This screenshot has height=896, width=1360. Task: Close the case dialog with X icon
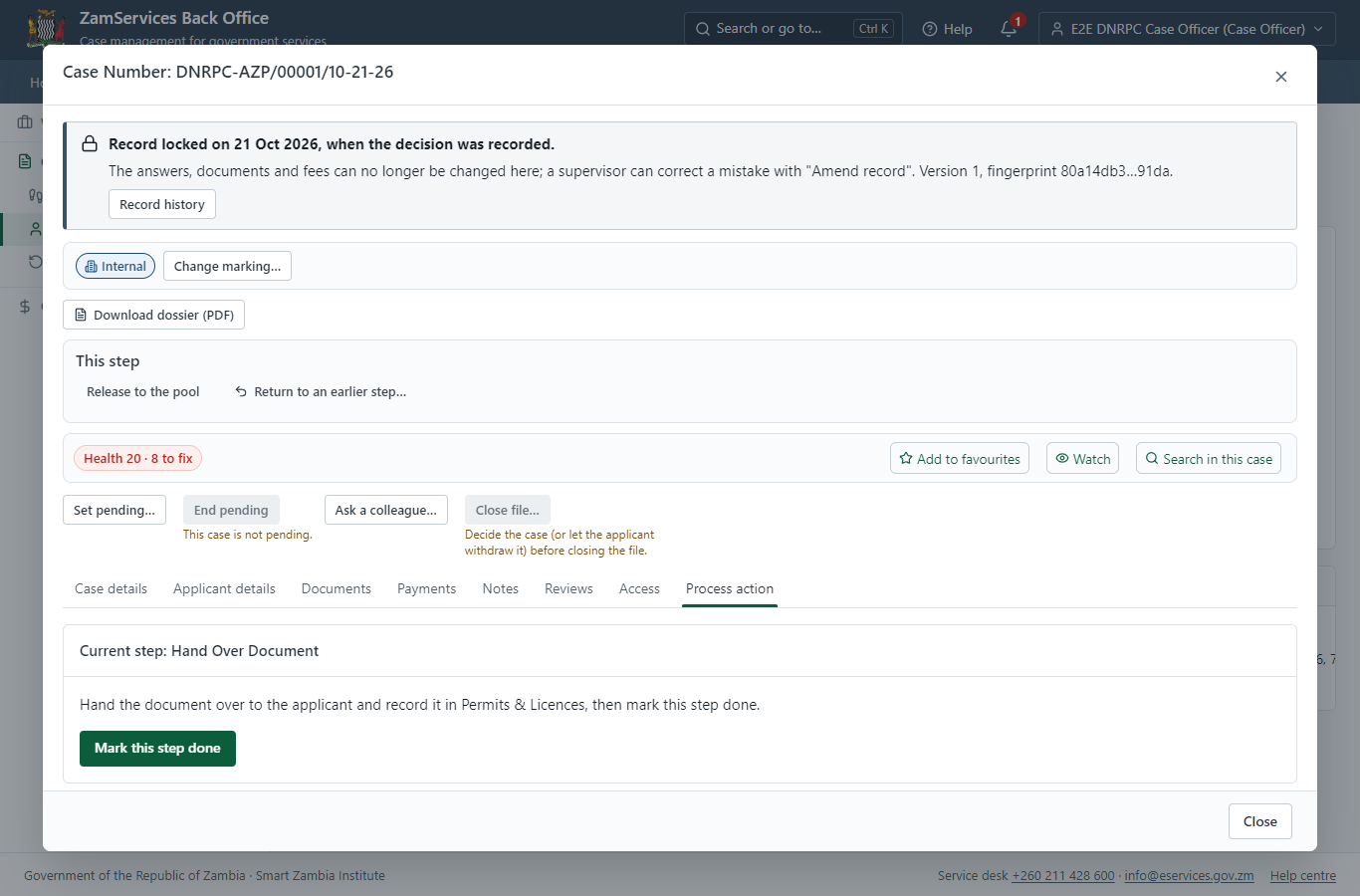pos(1281,77)
